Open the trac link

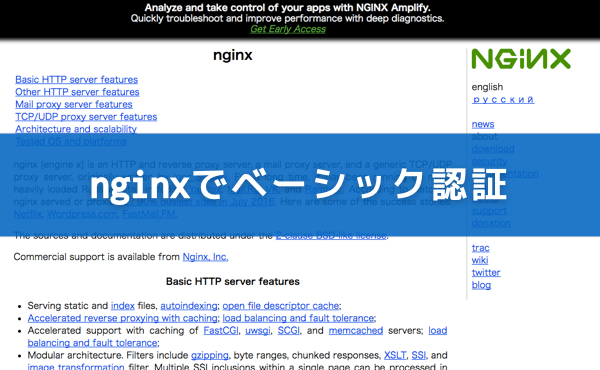[481, 248]
